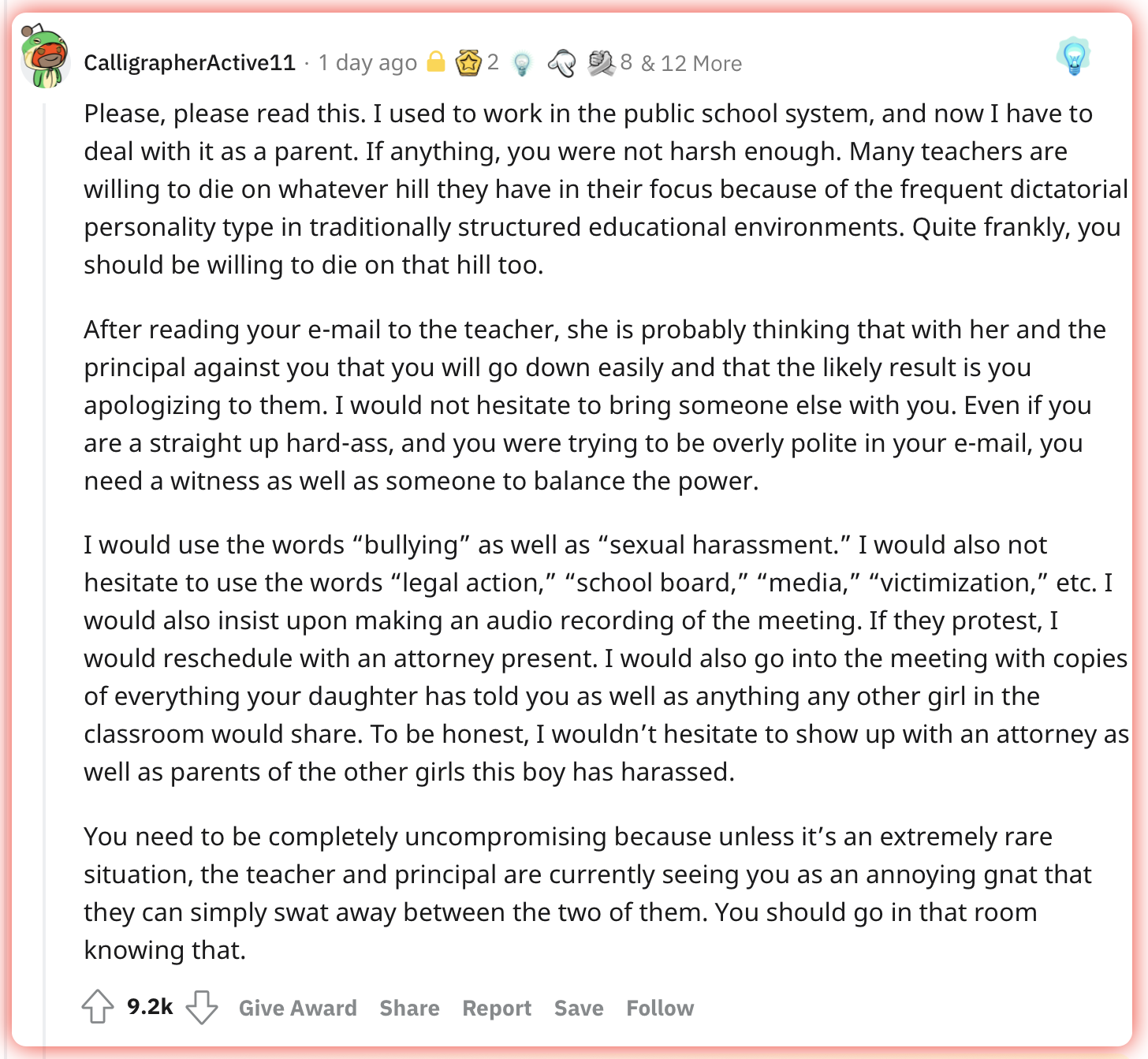
Task: Upvote the comment by CalligrapherActive11
Action: coord(98,1006)
